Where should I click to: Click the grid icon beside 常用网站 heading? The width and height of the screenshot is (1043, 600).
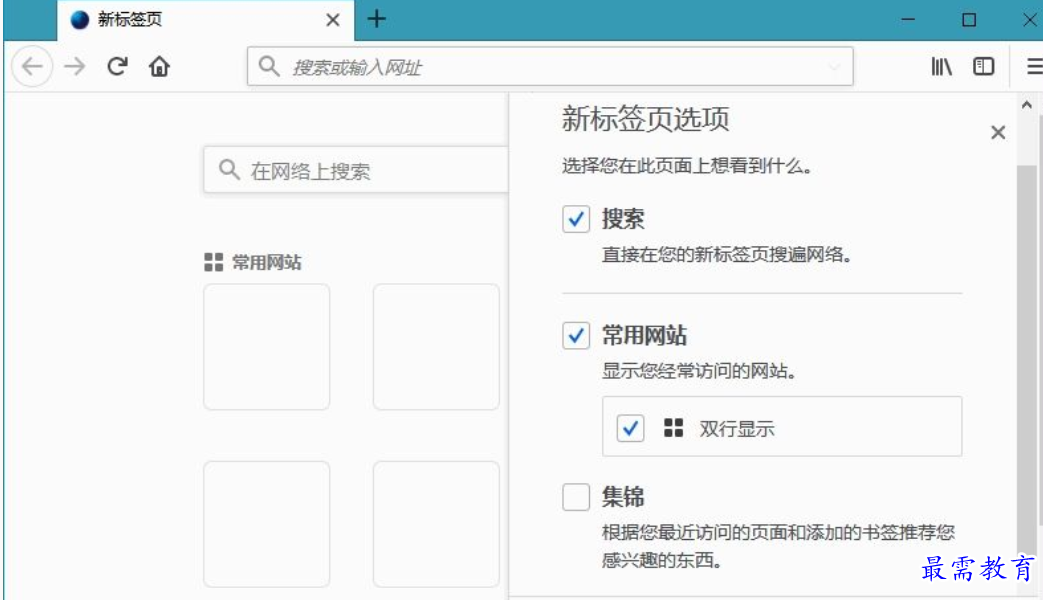click(x=214, y=262)
